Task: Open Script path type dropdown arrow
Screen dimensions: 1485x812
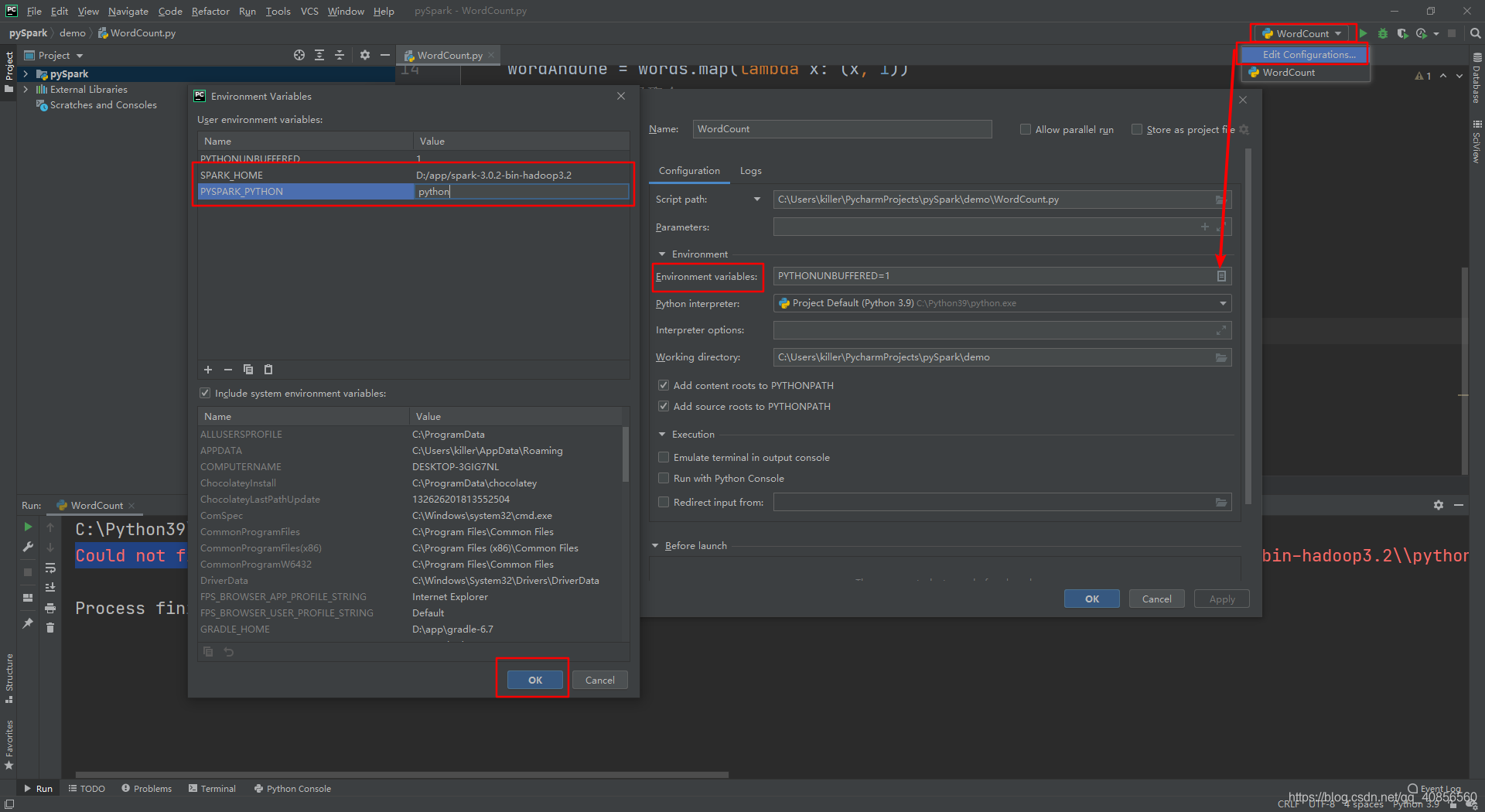Action: (757, 200)
